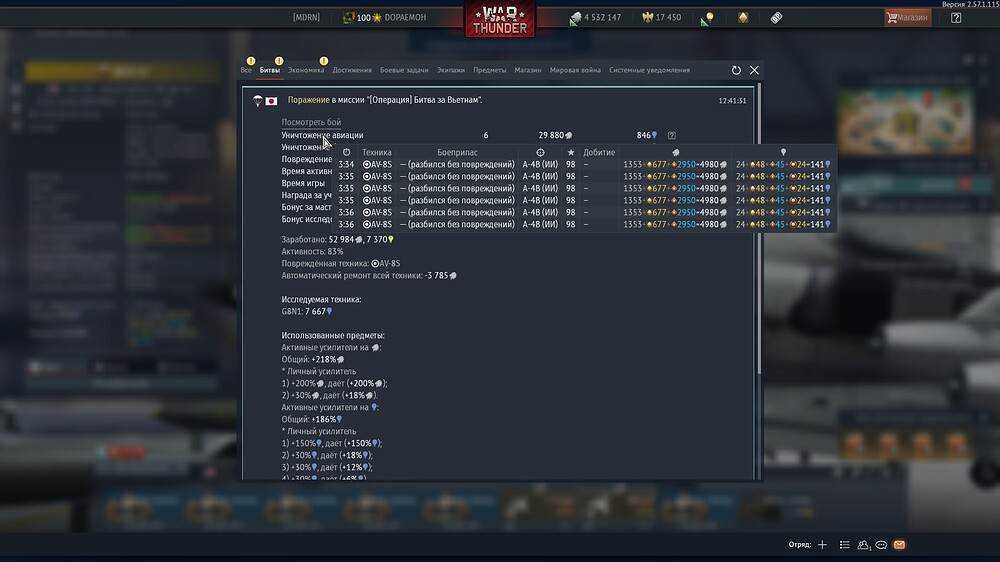
Task: Switch to the Достижения tab
Action: (x=352, y=70)
